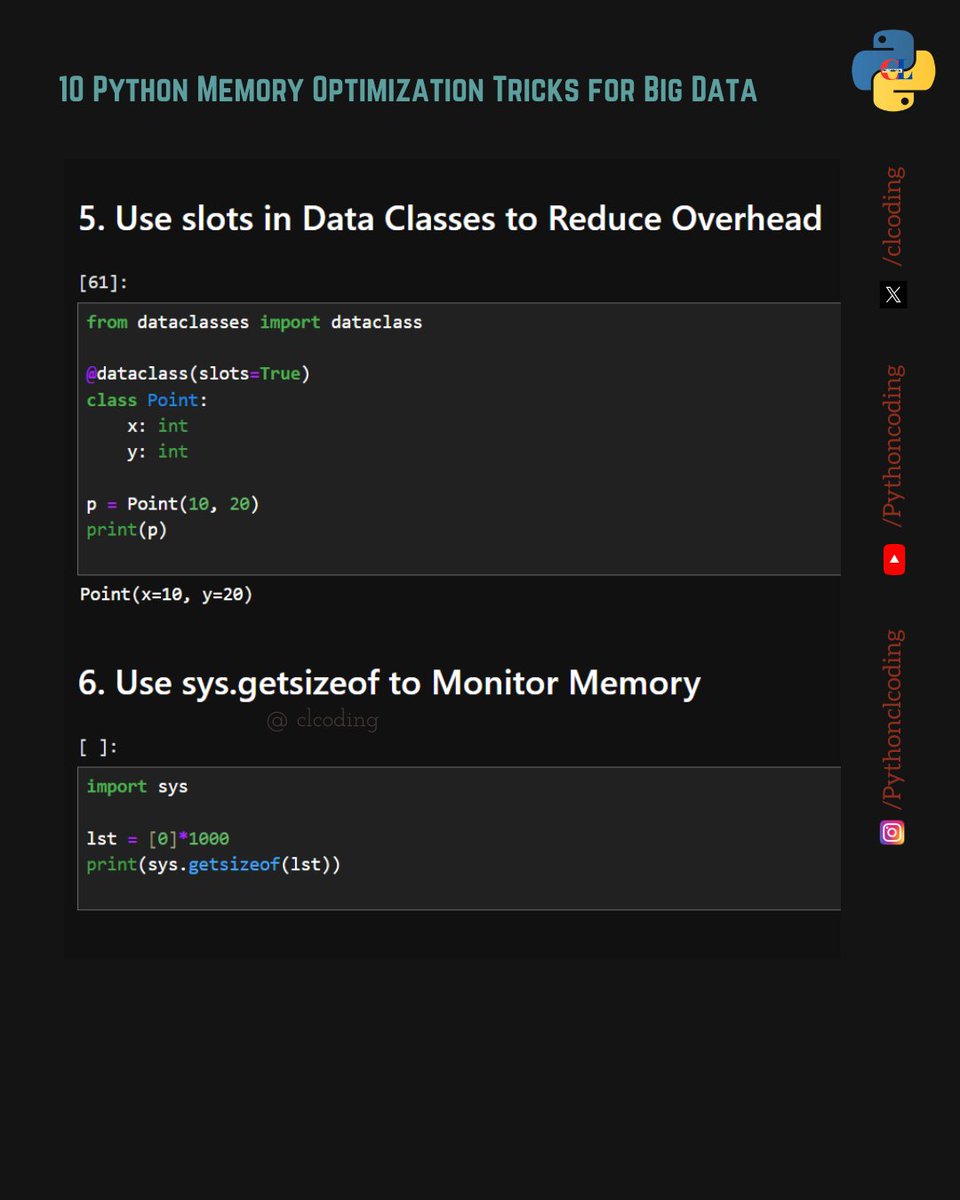Click the Python logo in the top-right corner

click(893, 72)
